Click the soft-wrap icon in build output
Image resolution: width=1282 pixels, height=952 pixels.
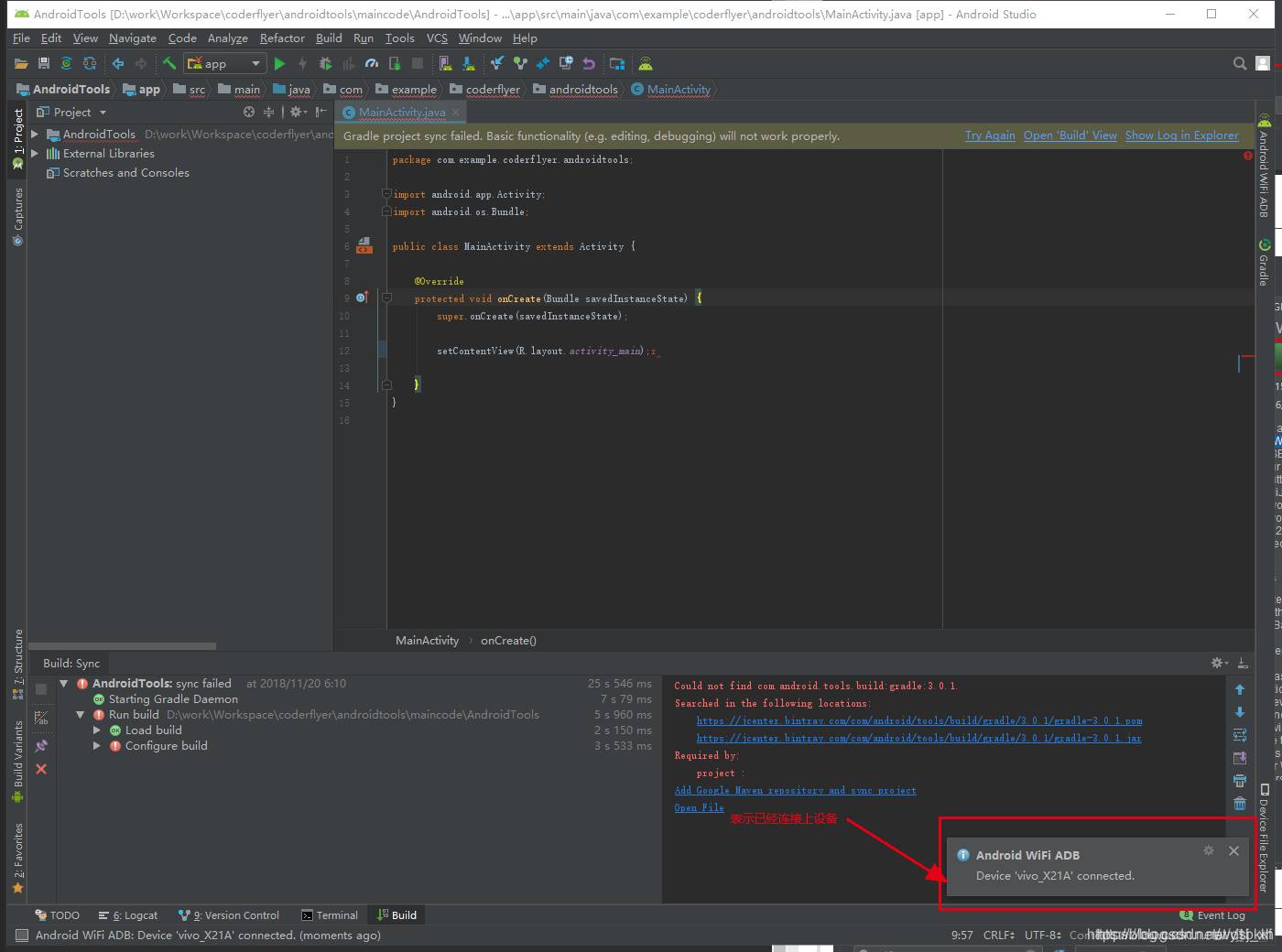[x=1240, y=735]
